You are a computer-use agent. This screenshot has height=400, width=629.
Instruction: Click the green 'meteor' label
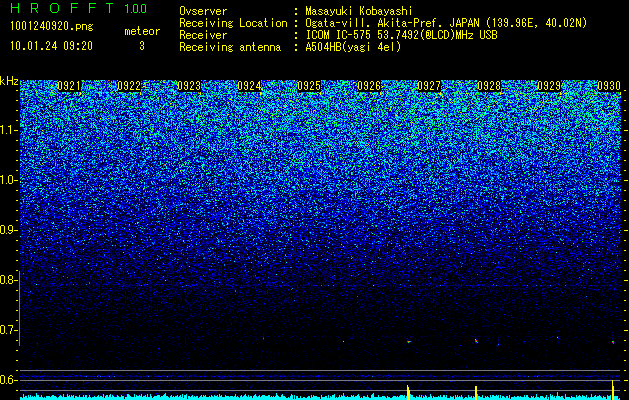click(x=142, y=31)
